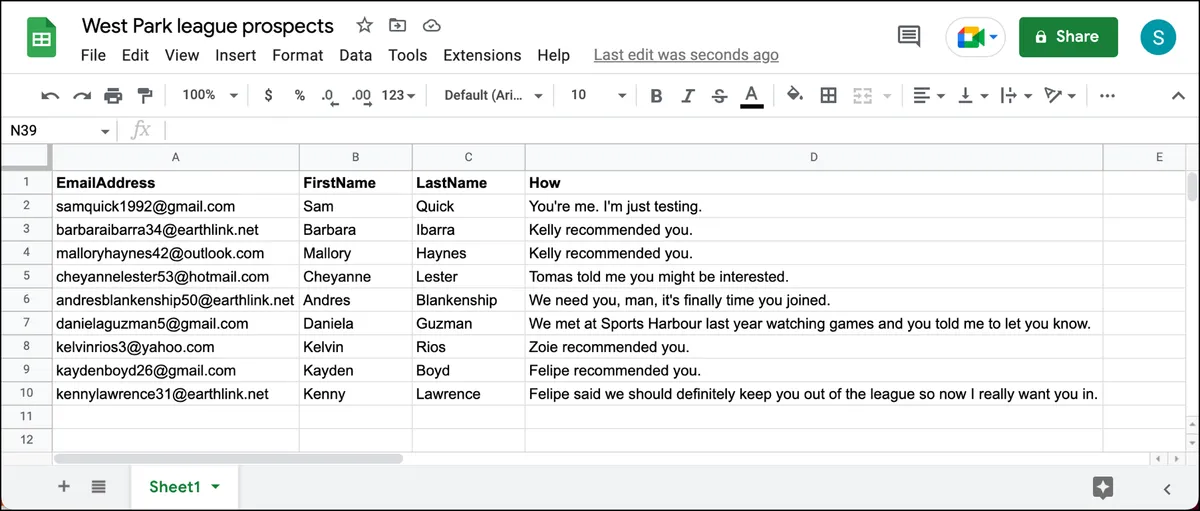Format as currency with dollar sign
The width and height of the screenshot is (1200, 511).
268,95
